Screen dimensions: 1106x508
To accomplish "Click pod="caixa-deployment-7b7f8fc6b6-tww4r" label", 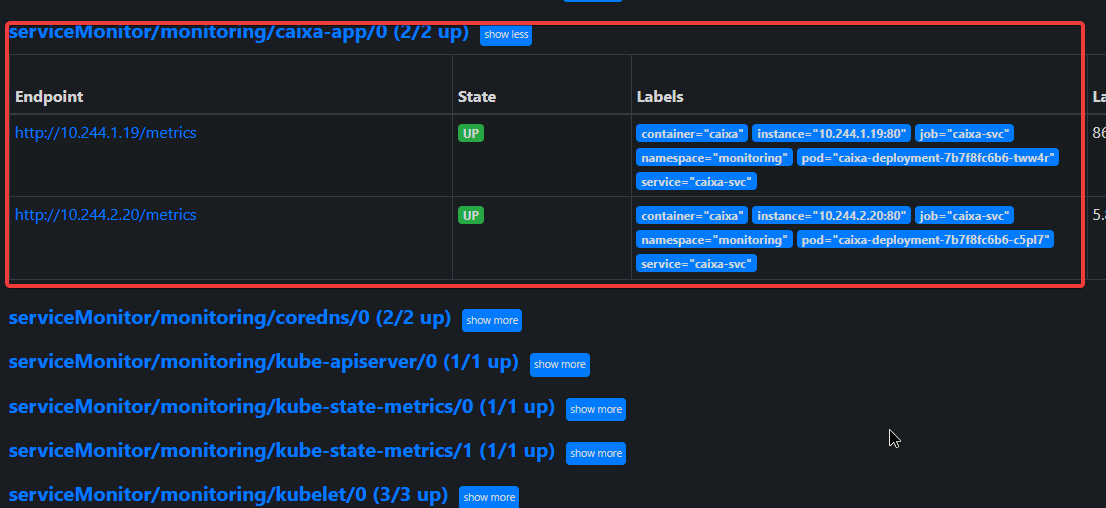I will (x=928, y=157).
